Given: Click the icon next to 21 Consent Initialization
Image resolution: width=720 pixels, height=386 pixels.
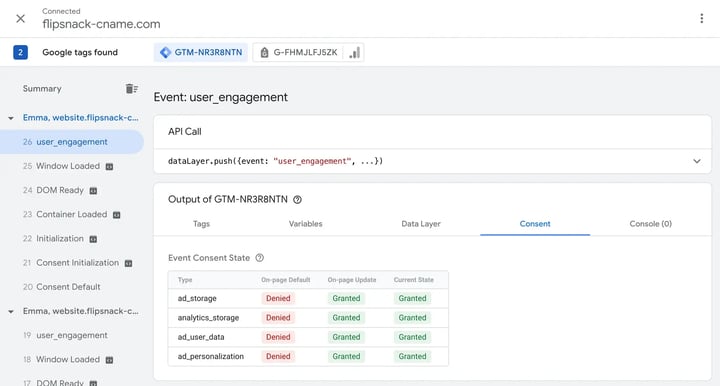Looking at the screenshot, I should (129, 263).
